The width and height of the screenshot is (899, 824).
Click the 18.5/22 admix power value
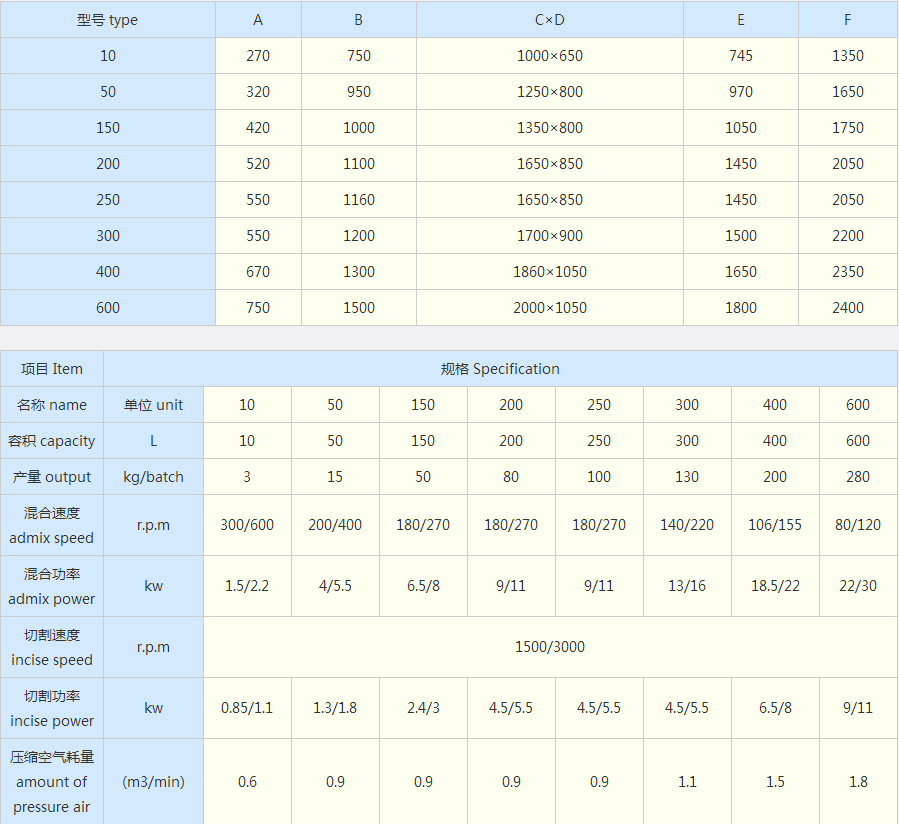(775, 586)
